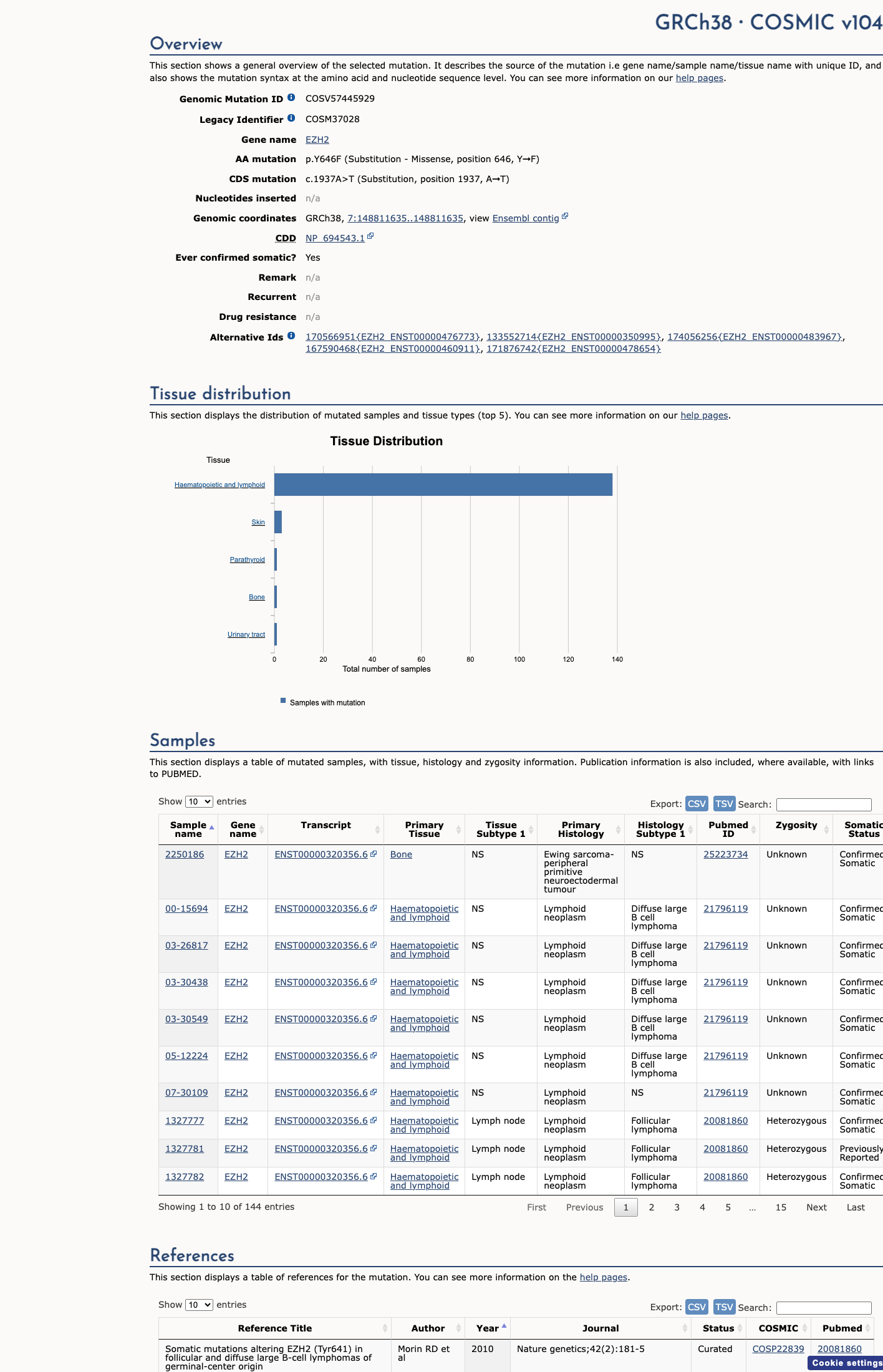
Task: Open alternative ID 171876742 ENST00000478654 link
Action: [x=574, y=349]
